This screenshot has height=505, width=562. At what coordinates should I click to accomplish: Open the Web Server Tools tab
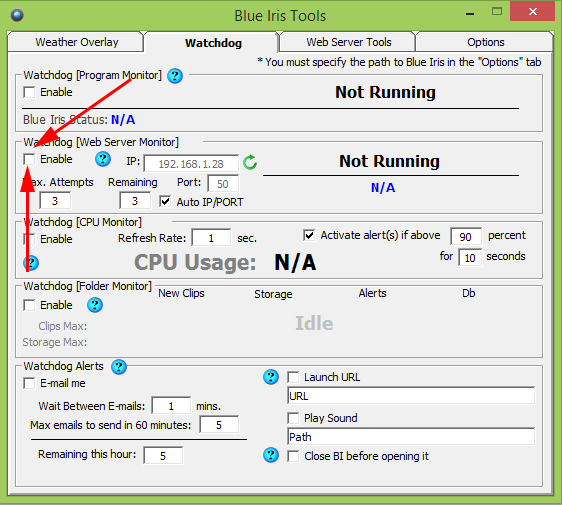tap(348, 42)
